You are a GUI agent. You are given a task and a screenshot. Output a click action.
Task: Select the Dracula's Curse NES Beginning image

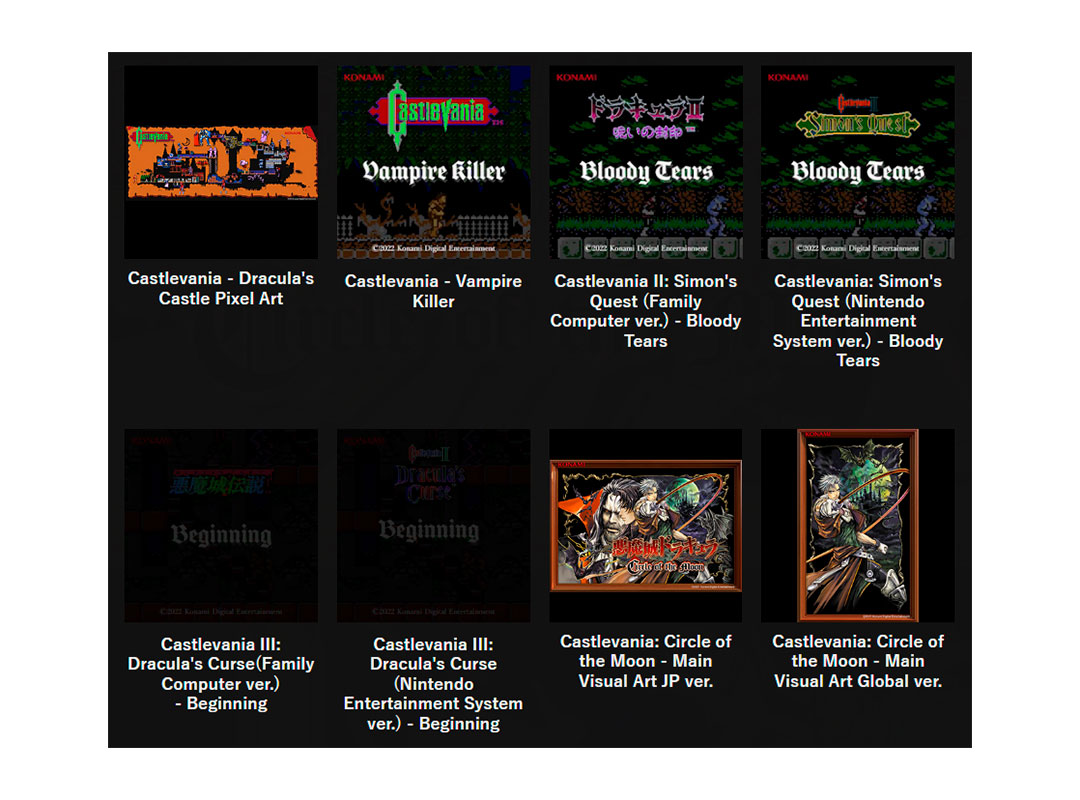(x=432, y=524)
